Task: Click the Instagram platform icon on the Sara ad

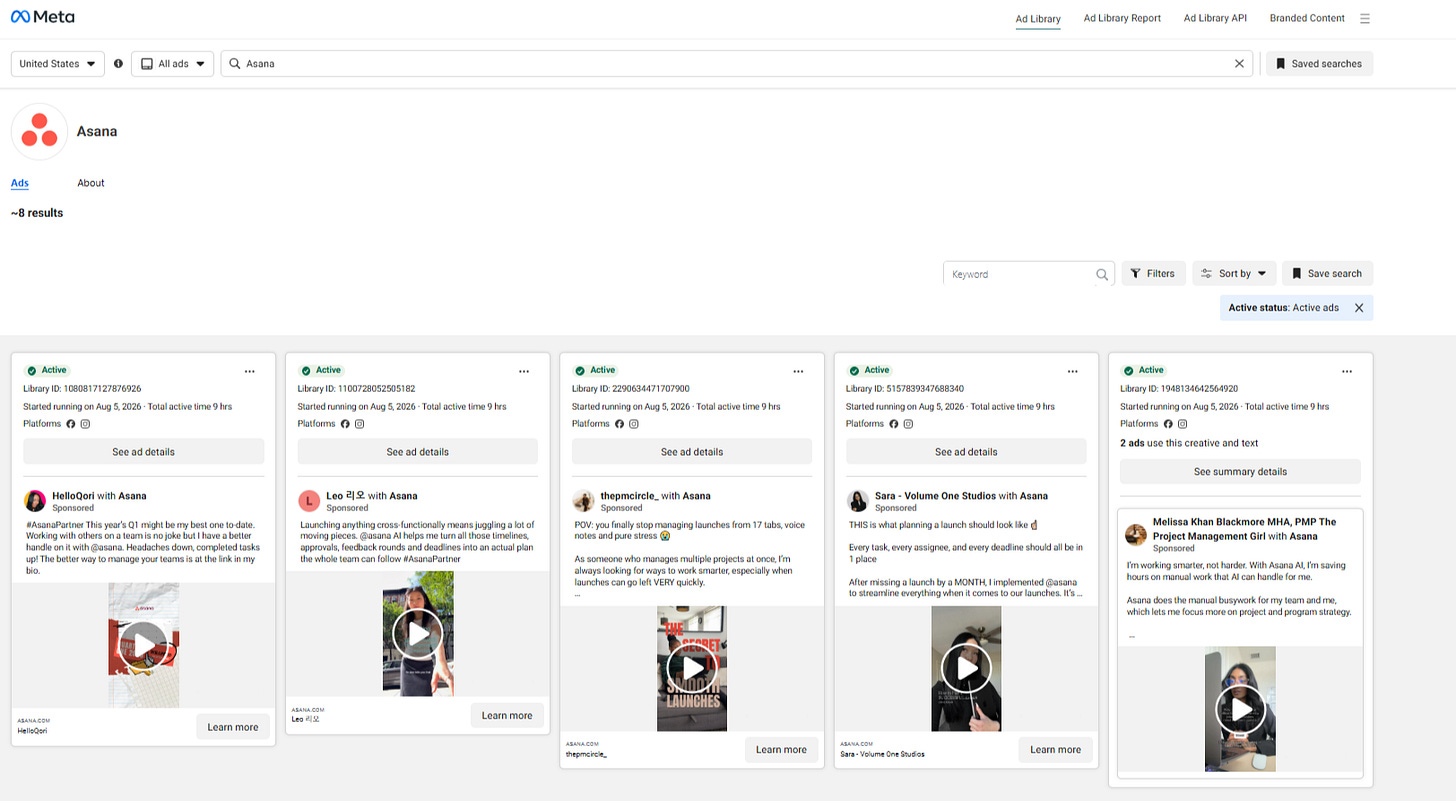Action: pyautogui.click(x=908, y=424)
